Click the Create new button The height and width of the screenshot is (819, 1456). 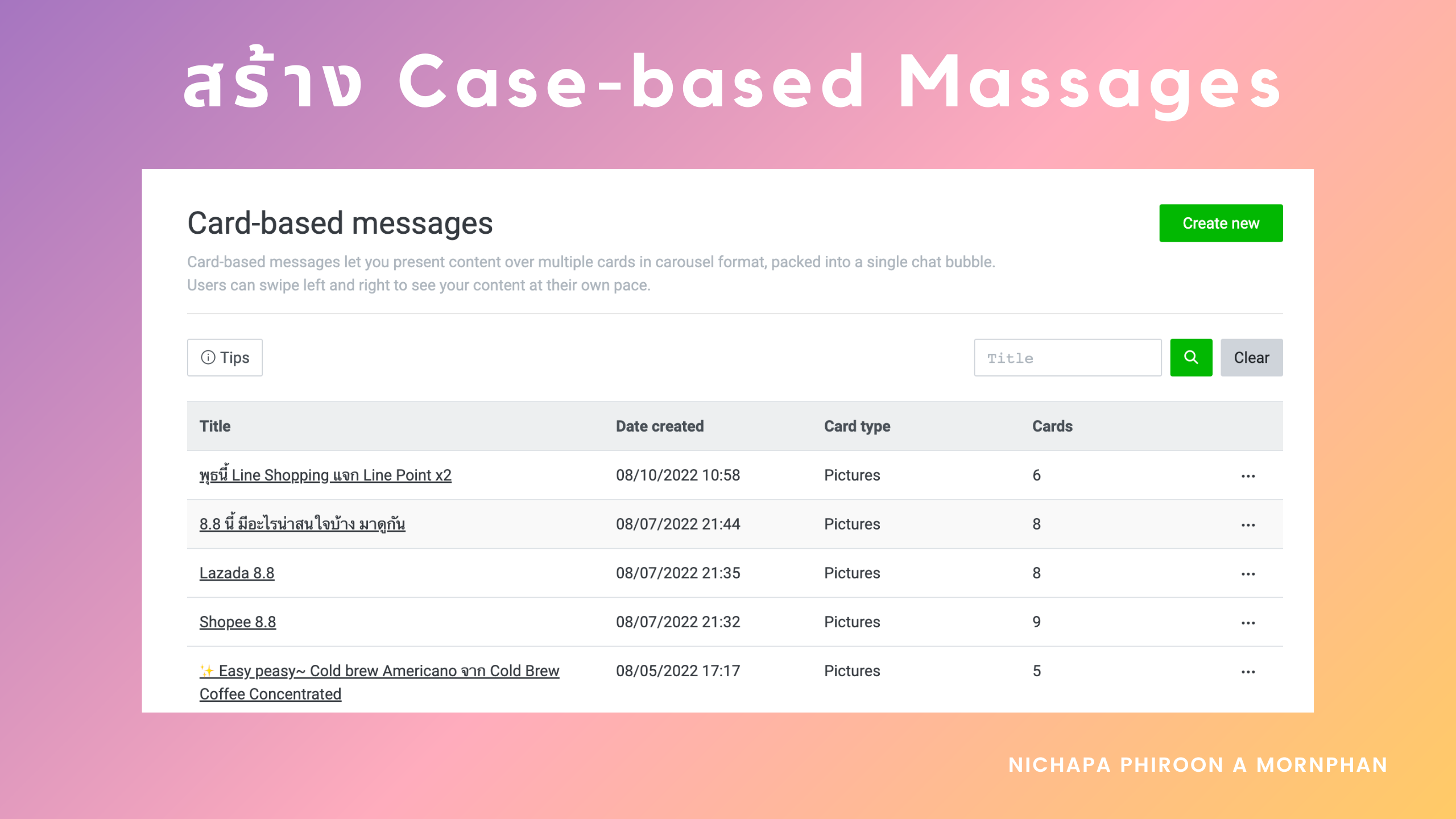tap(1221, 223)
